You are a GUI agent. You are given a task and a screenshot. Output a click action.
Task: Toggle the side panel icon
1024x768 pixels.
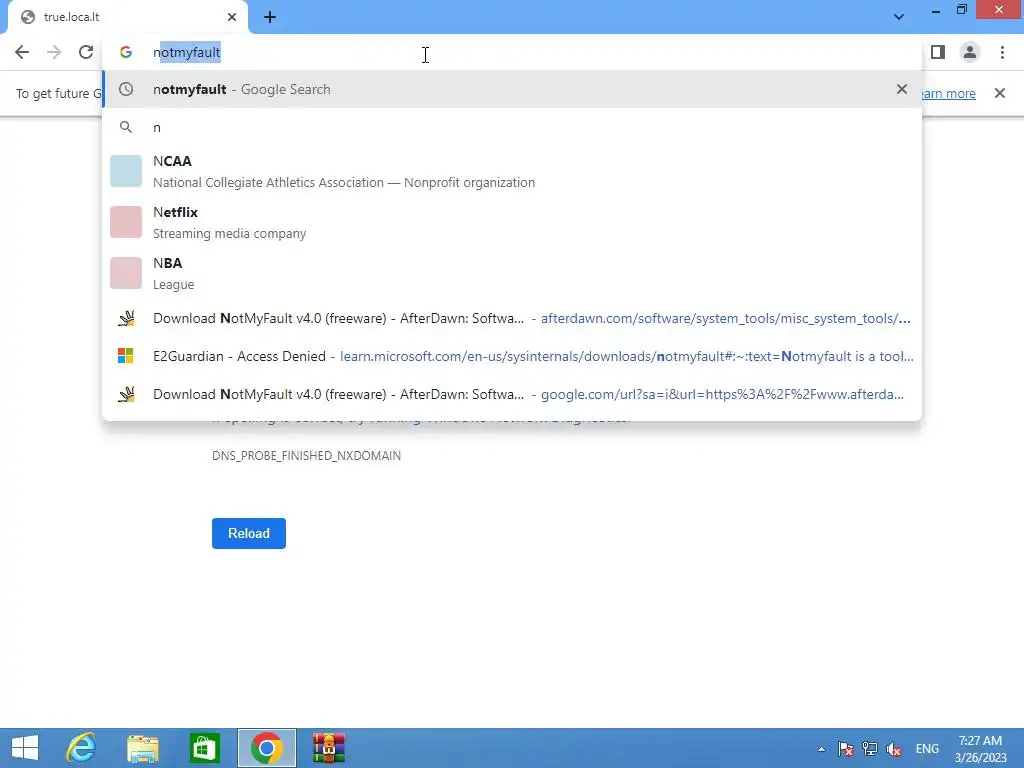938,52
